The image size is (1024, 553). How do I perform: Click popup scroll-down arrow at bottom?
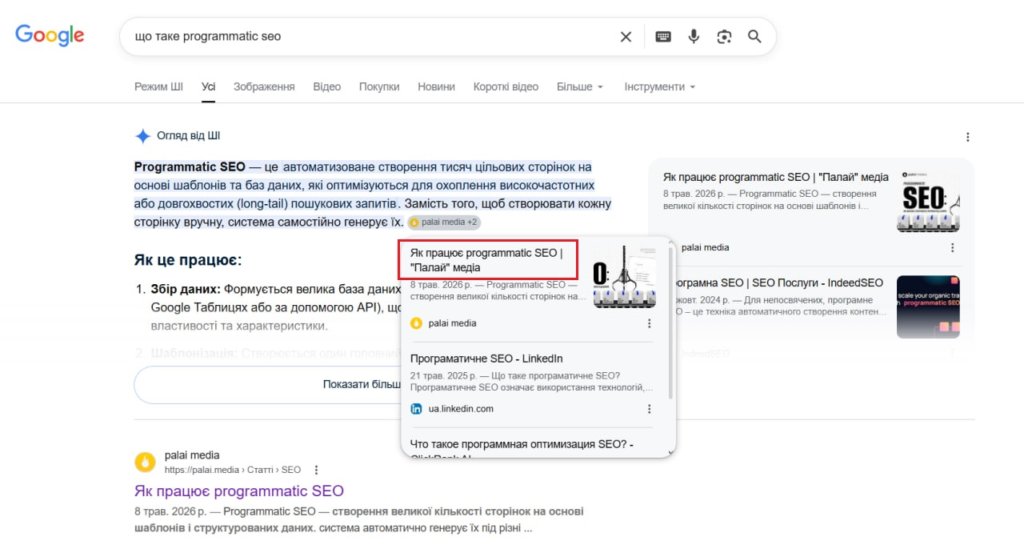point(670,452)
